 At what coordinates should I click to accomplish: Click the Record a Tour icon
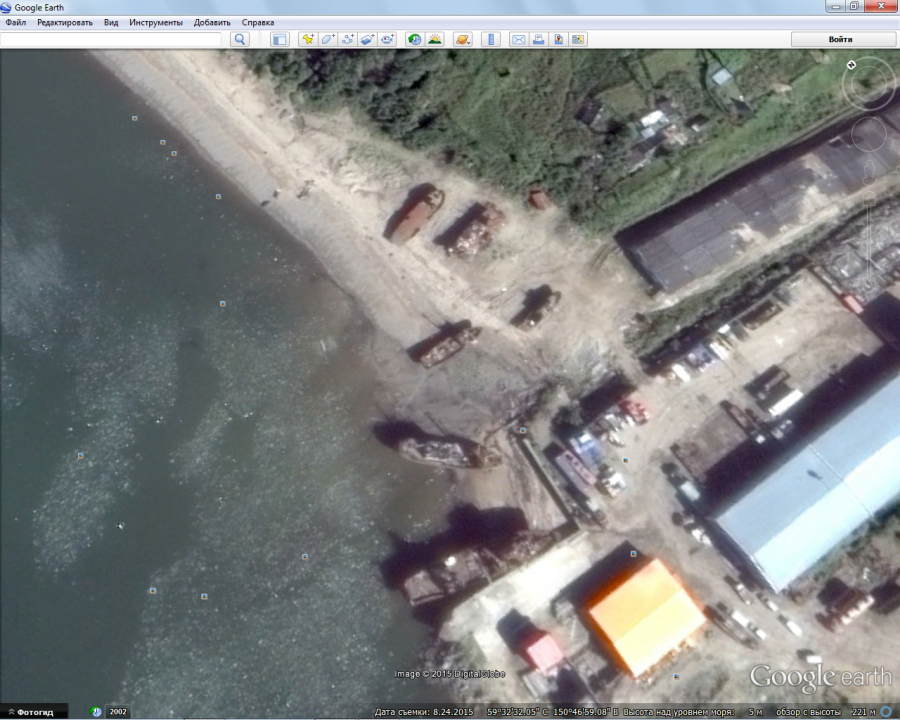tap(387, 39)
